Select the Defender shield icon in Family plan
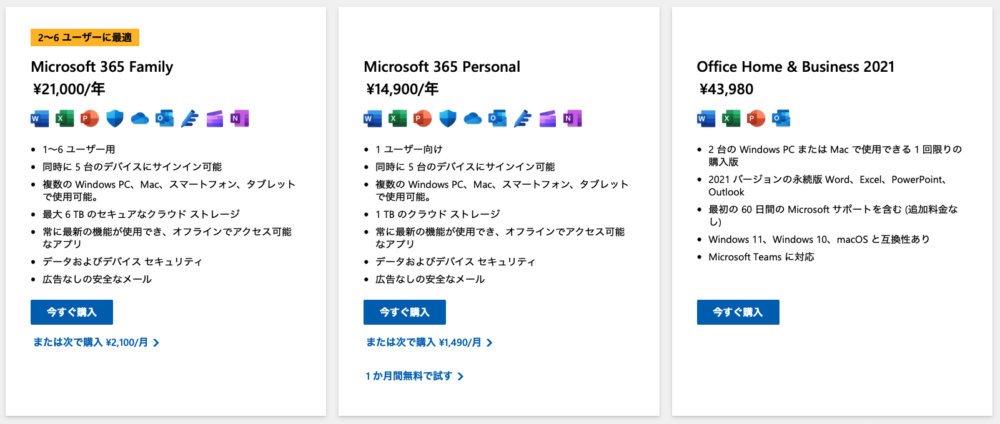Viewport: 1000px width, 424px height. tap(115, 118)
